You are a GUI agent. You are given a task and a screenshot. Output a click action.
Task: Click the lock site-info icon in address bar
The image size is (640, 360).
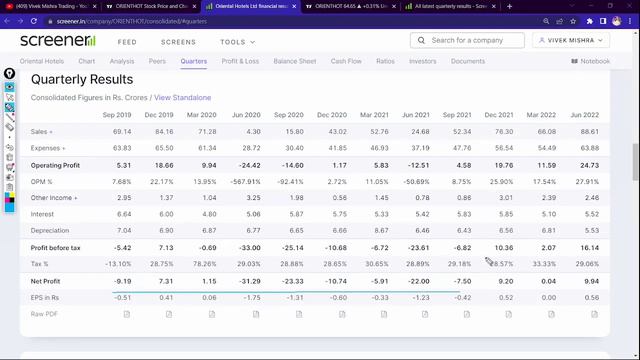pyautogui.click(x=50, y=21)
